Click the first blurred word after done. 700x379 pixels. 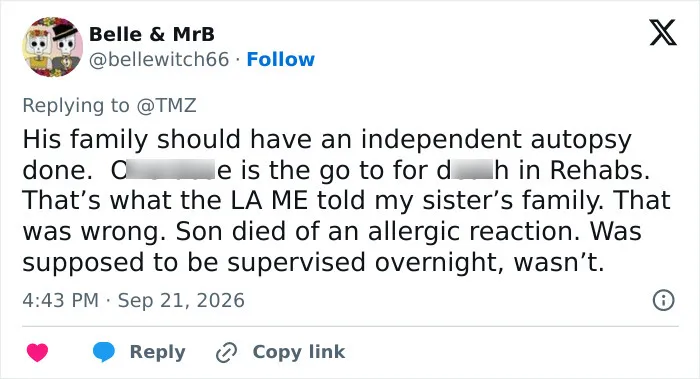tap(171, 170)
